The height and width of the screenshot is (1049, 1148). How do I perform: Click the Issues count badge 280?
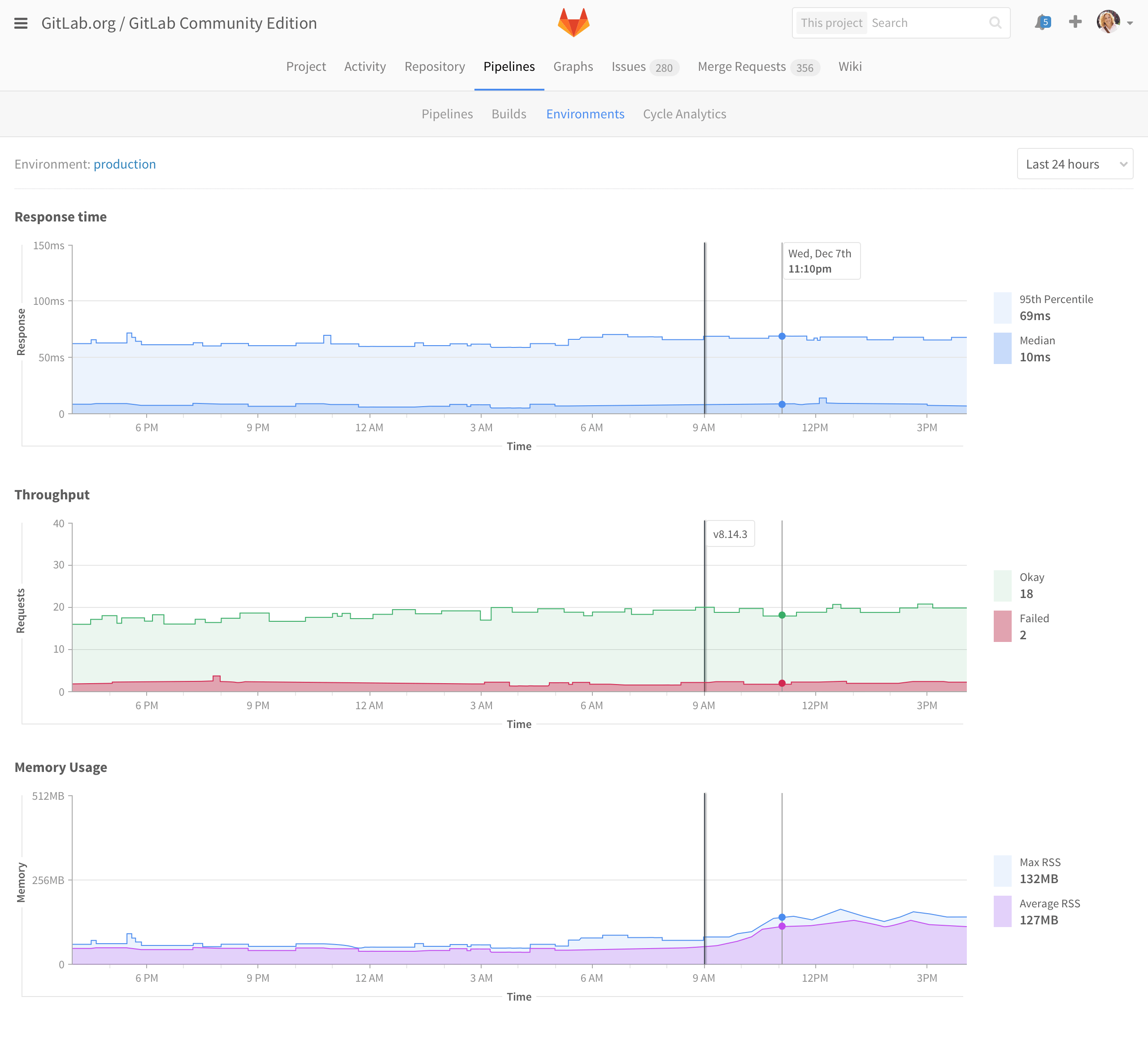pyautogui.click(x=664, y=68)
